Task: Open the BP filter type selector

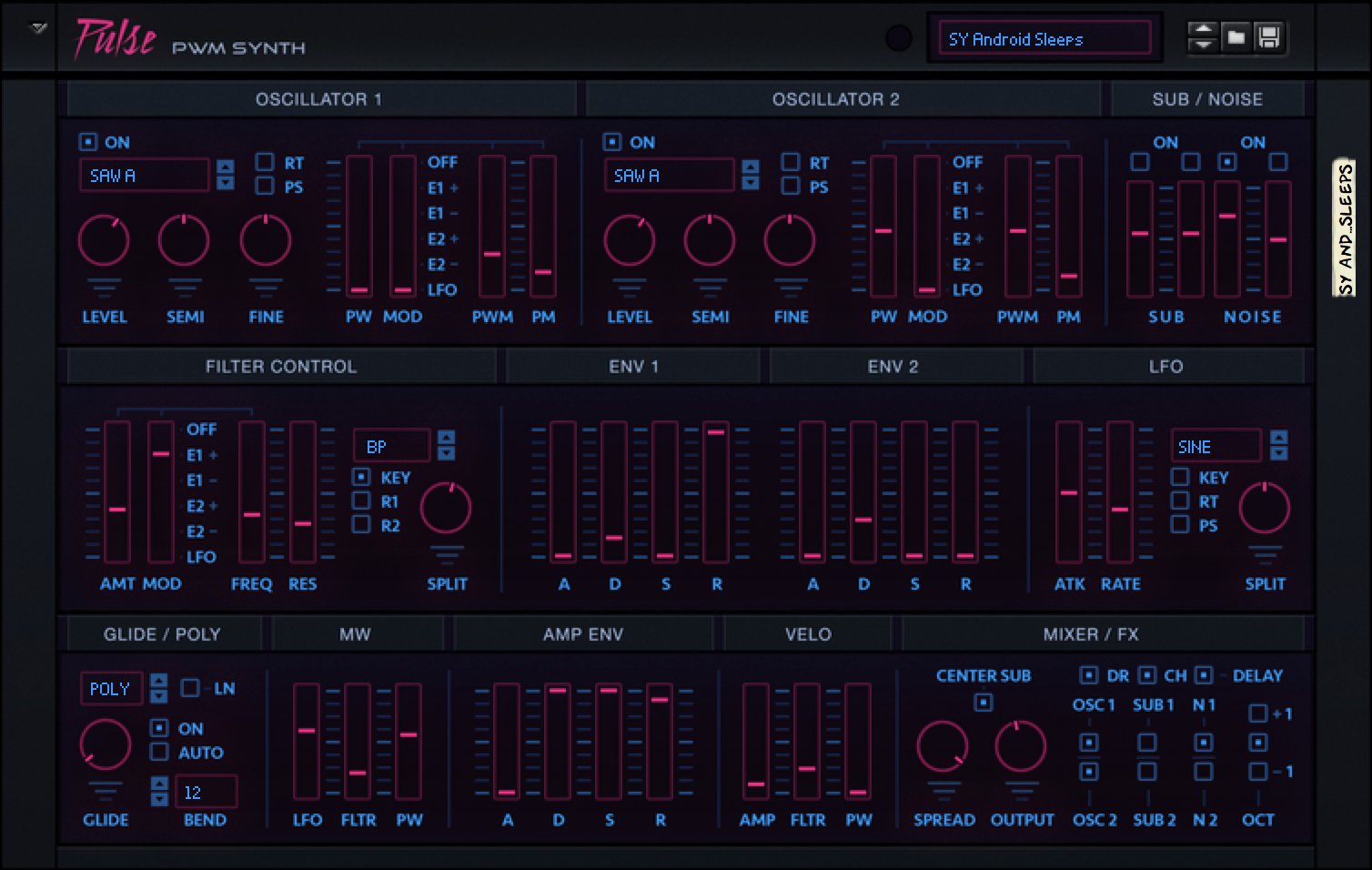Action: [x=391, y=446]
